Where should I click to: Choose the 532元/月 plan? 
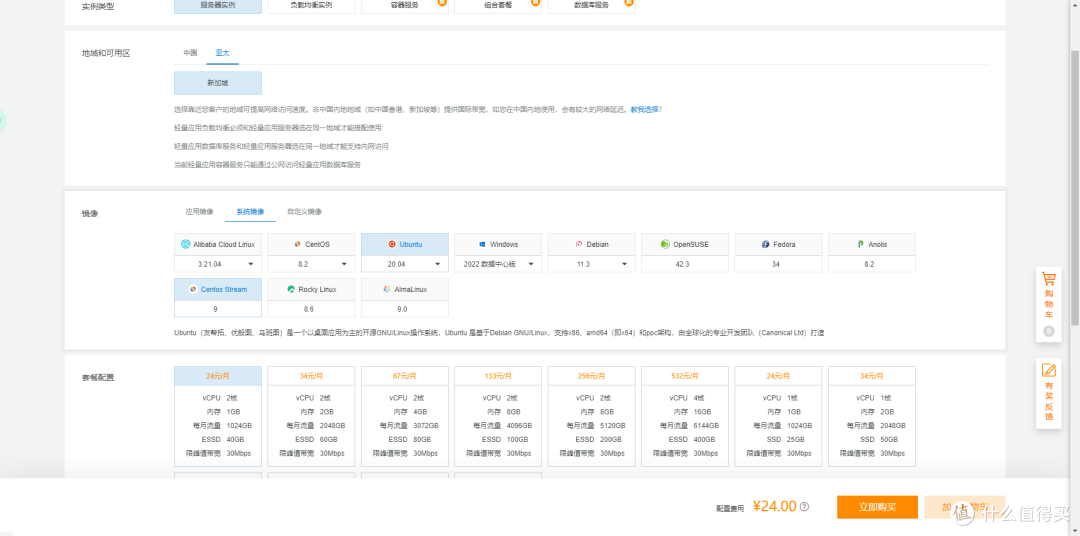click(685, 416)
